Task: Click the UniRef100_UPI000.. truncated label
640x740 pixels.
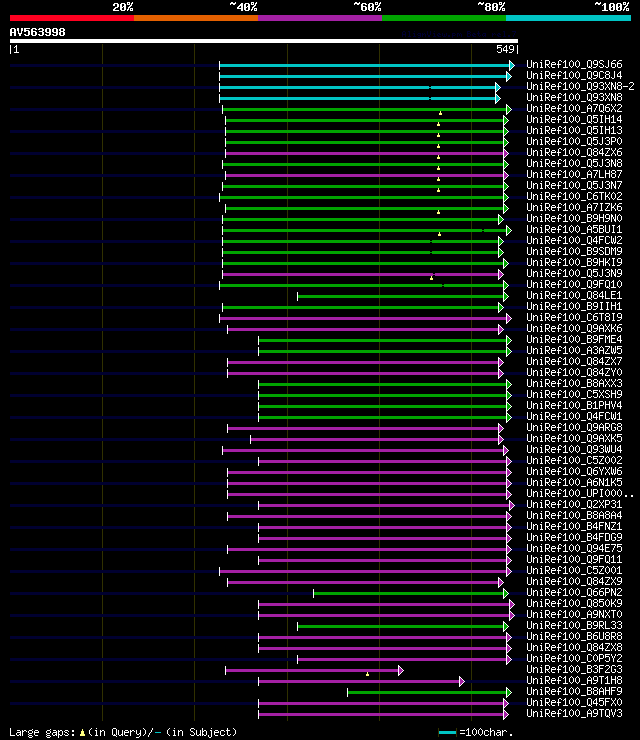Action: (x=581, y=494)
